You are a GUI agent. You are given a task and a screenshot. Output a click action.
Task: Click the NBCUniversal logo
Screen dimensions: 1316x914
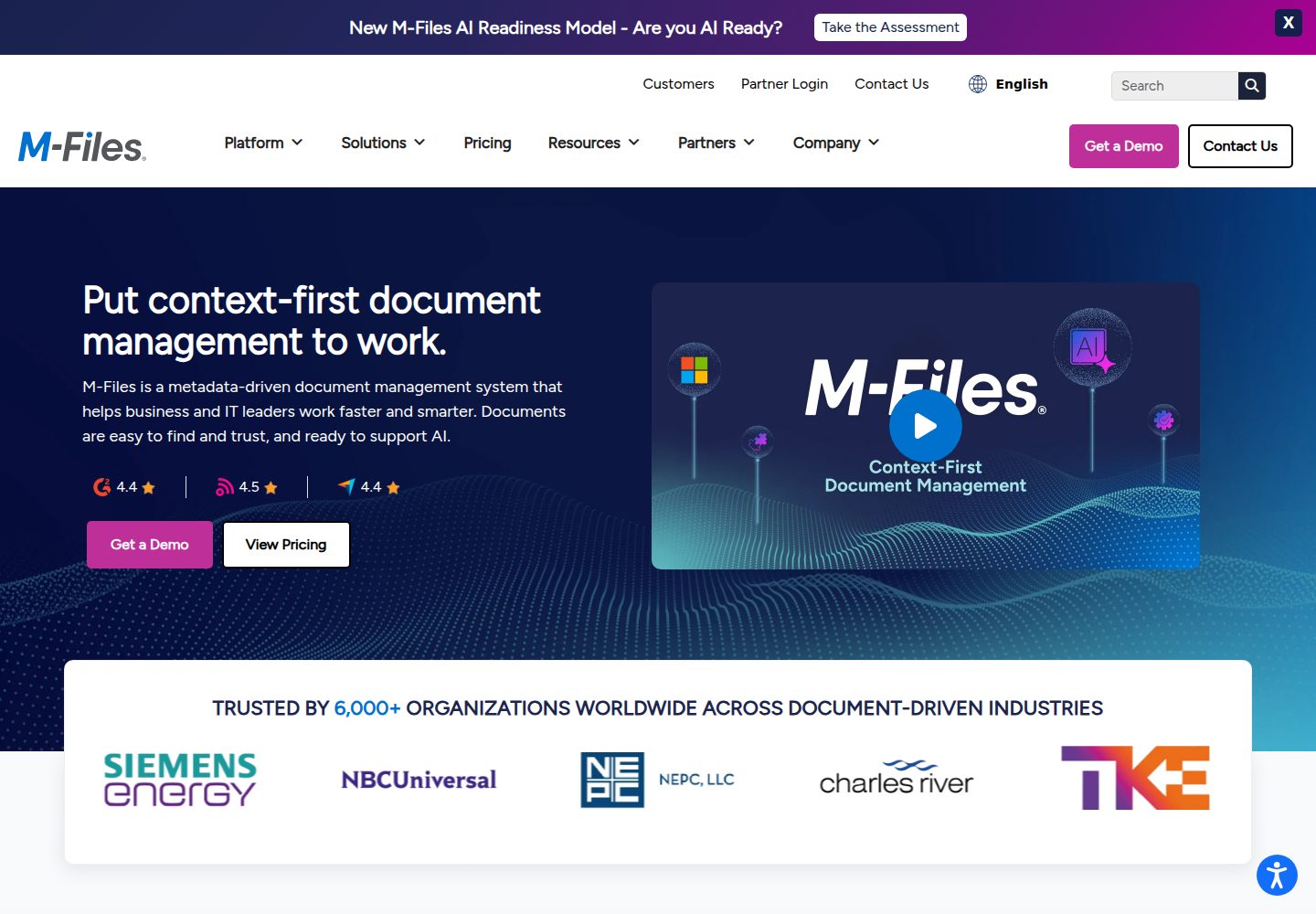(x=419, y=780)
